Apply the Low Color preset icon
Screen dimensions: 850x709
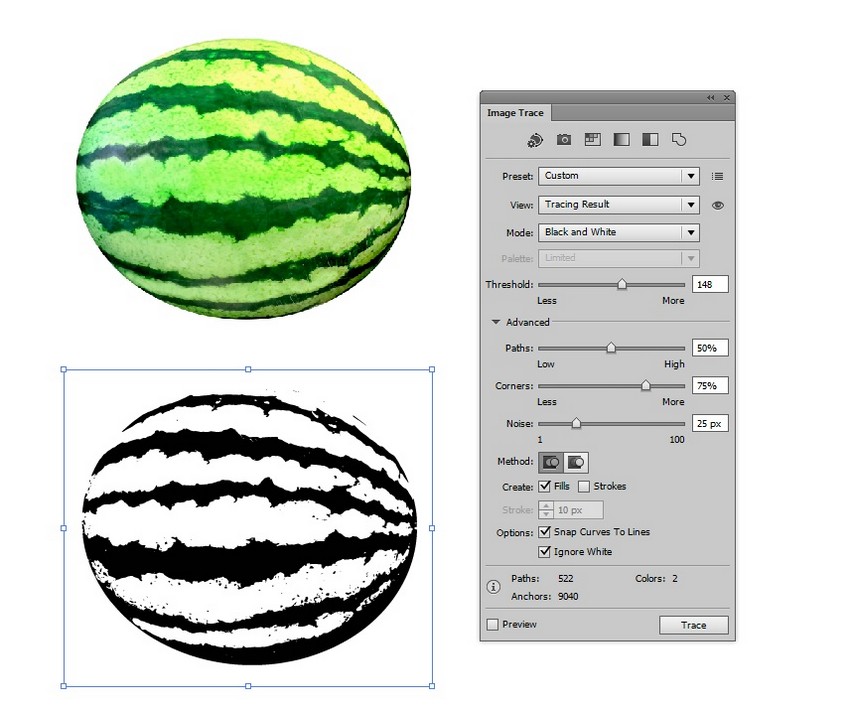pos(593,140)
